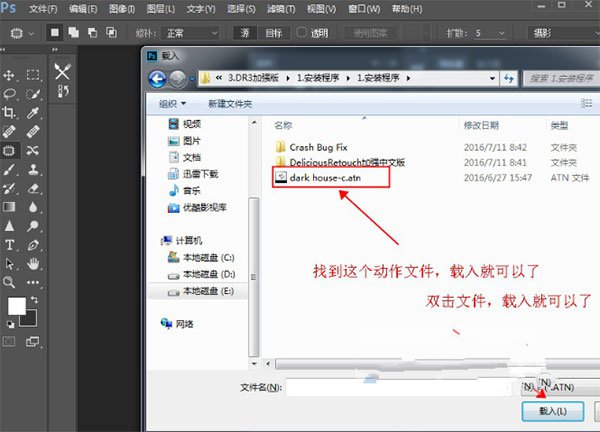
Task: Toggle the 透明 checkbox
Action: [x=302, y=33]
